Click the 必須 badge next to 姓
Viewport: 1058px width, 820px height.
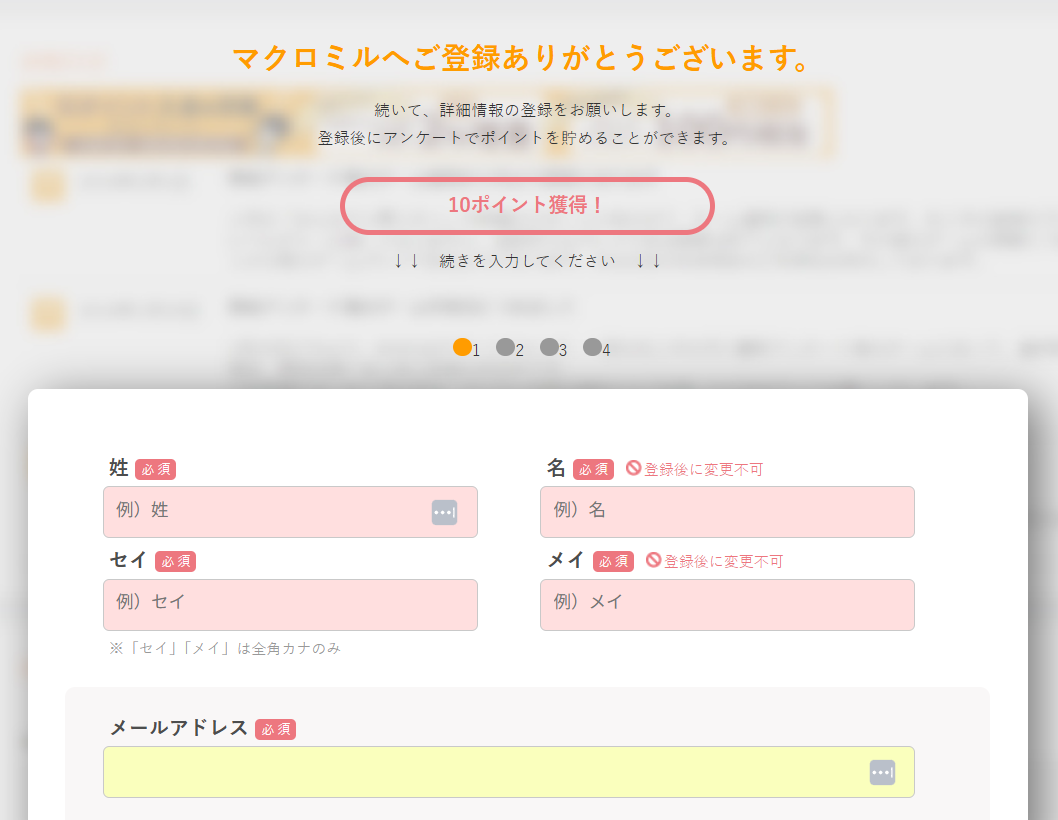tap(156, 469)
